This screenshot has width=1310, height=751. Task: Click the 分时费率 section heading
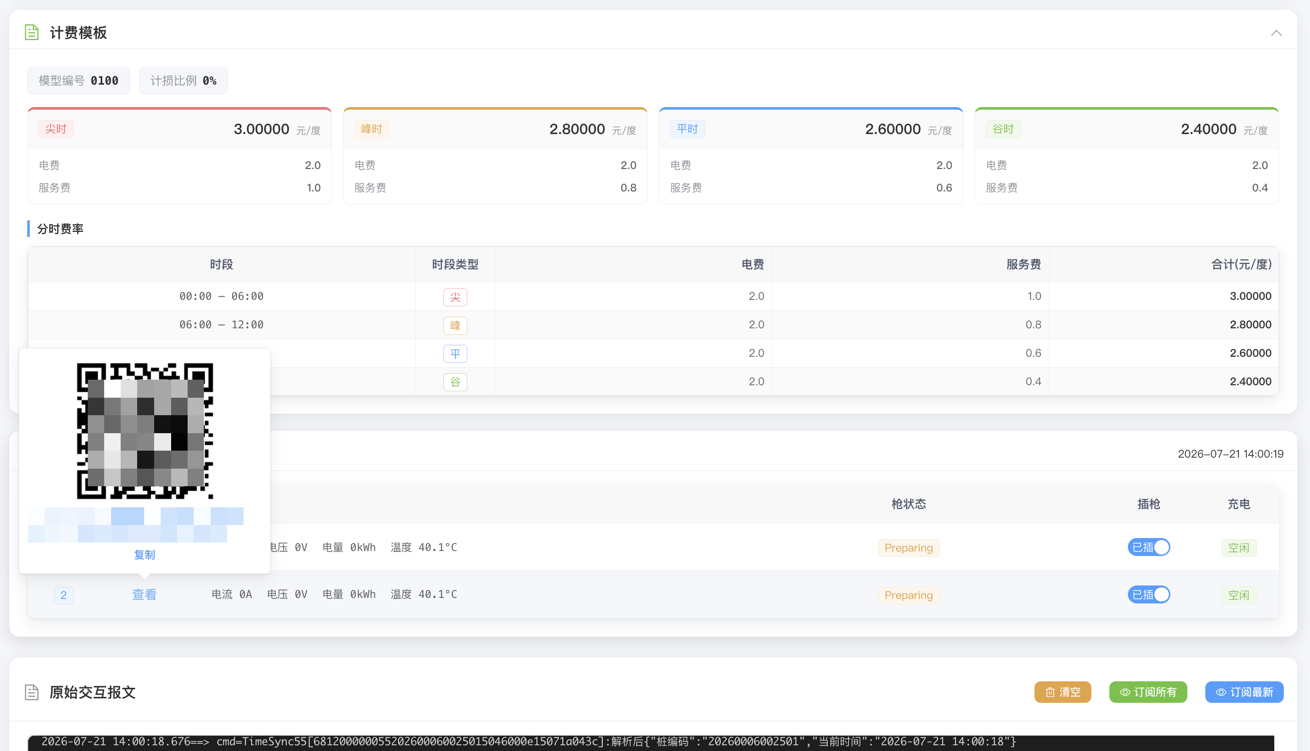tap(60, 229)
